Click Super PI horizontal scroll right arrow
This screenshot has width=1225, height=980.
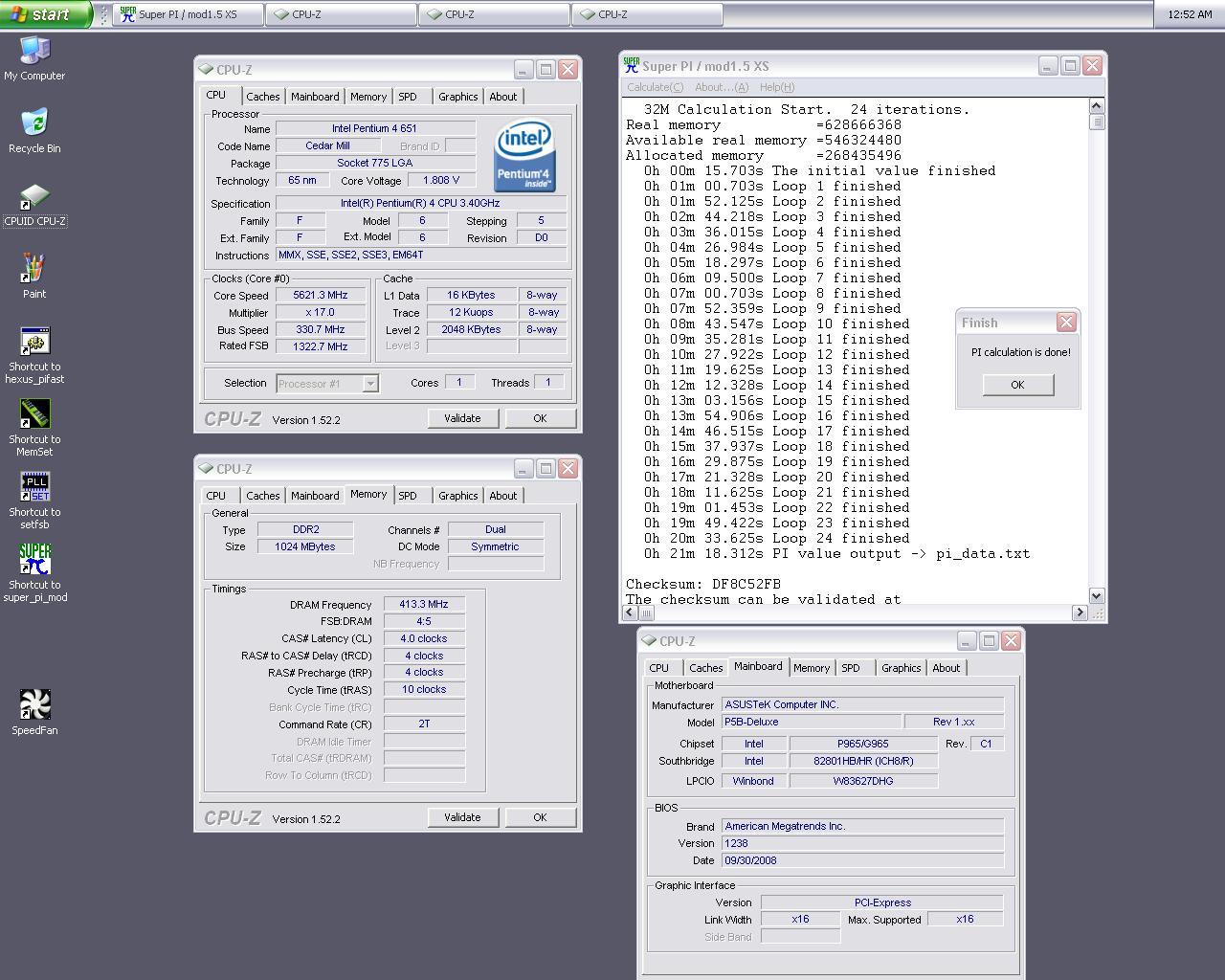coord(1080,612)
